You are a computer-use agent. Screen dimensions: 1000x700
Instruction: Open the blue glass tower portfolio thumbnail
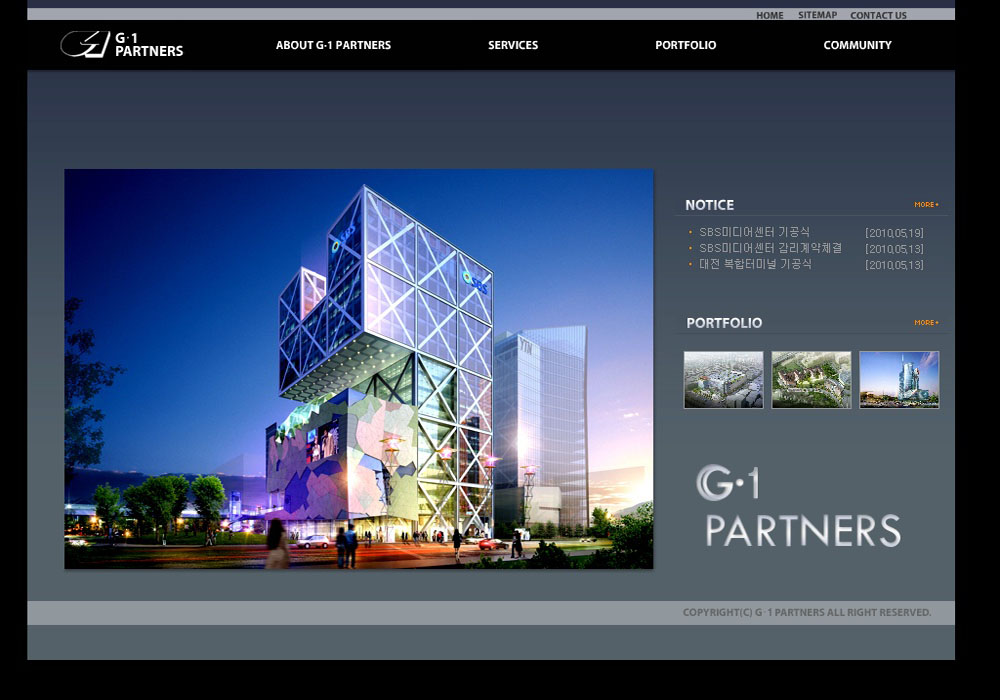(x=899, y=380)
